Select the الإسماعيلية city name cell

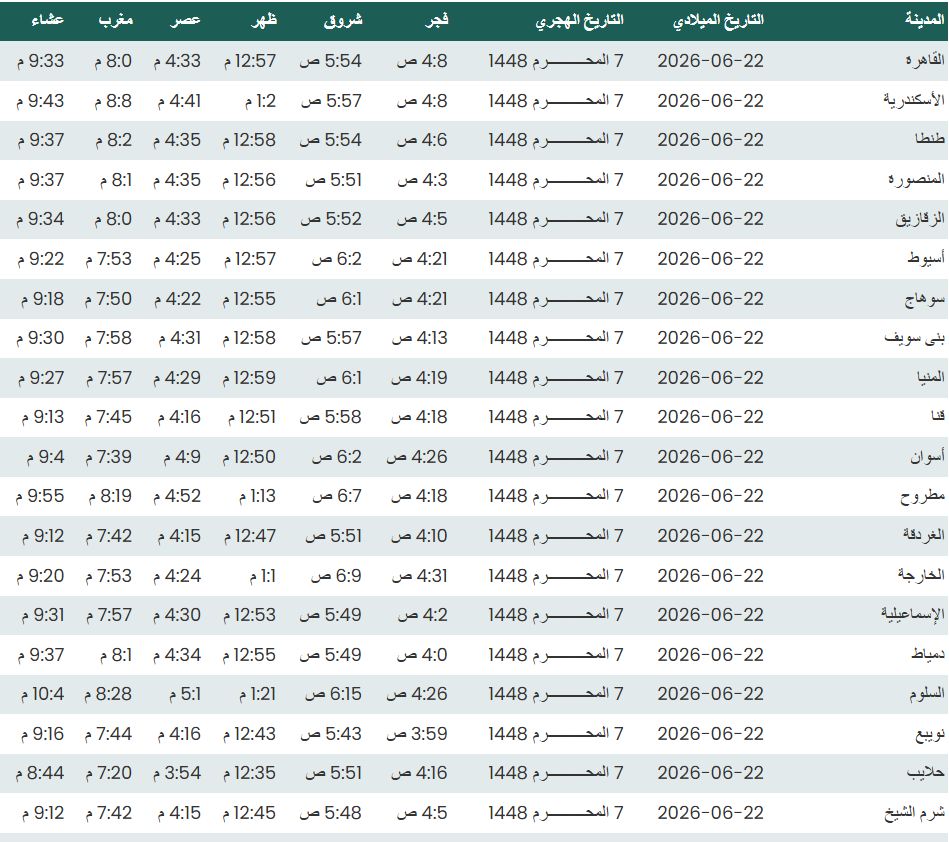(913, 614)
